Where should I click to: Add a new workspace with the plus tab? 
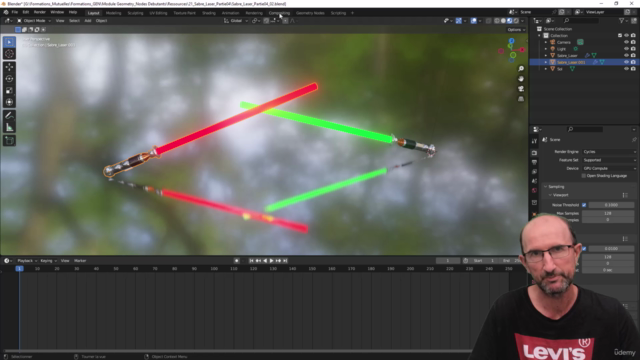tap(353, 13)
